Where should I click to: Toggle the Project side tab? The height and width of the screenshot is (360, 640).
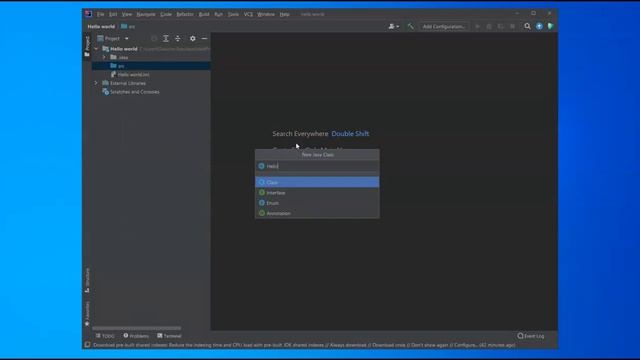87,46
